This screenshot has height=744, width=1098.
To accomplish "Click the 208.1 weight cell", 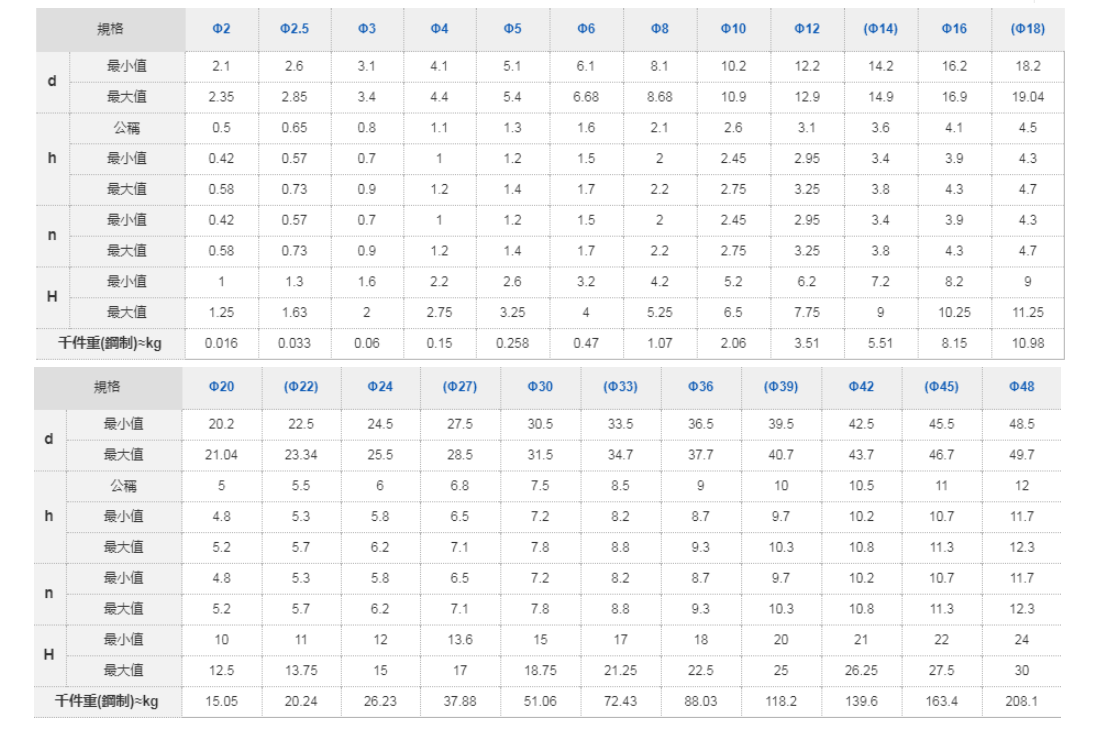I will 1021,701.
